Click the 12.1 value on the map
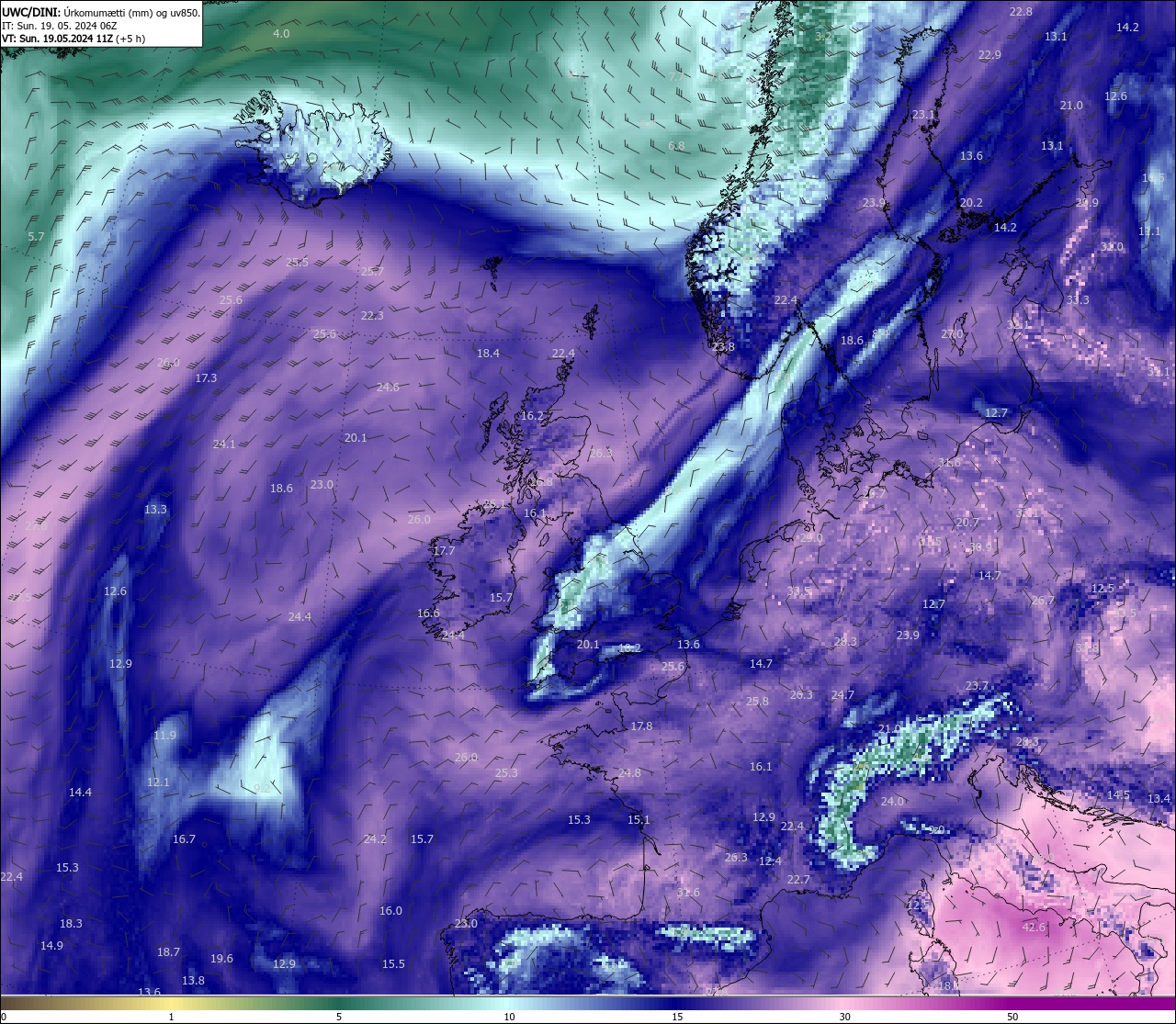The image size is (1176, 1024). pos(158,782)
